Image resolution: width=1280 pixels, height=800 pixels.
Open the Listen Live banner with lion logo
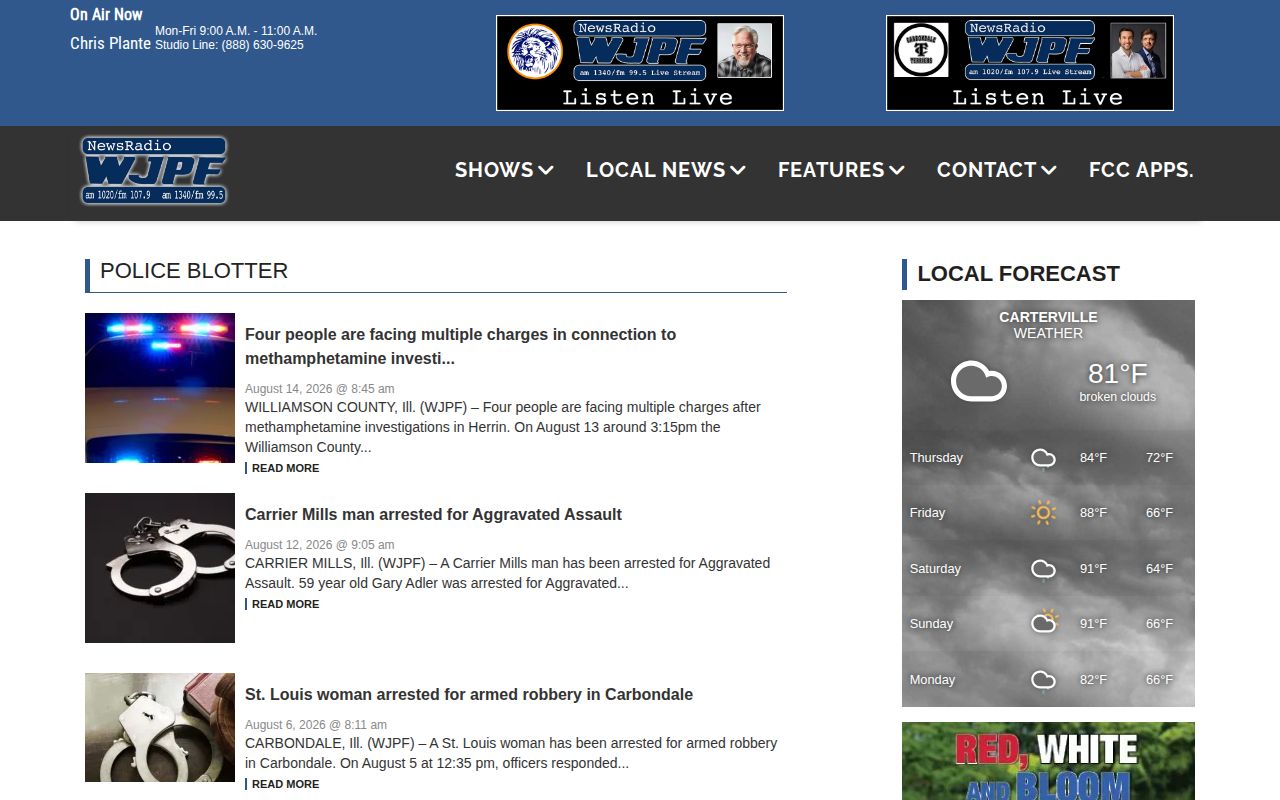[640, 63]
